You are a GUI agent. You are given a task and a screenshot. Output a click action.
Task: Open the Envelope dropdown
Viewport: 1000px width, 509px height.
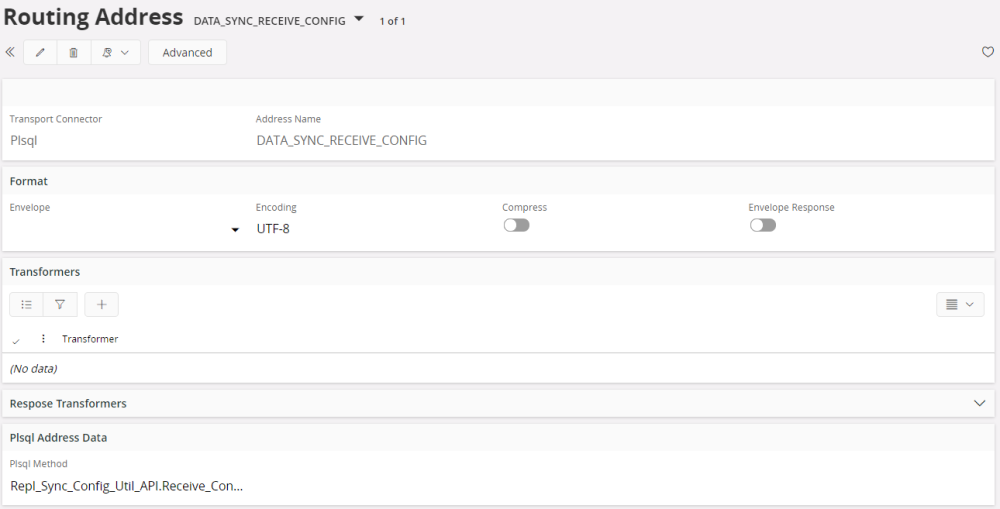pos(235,230)
